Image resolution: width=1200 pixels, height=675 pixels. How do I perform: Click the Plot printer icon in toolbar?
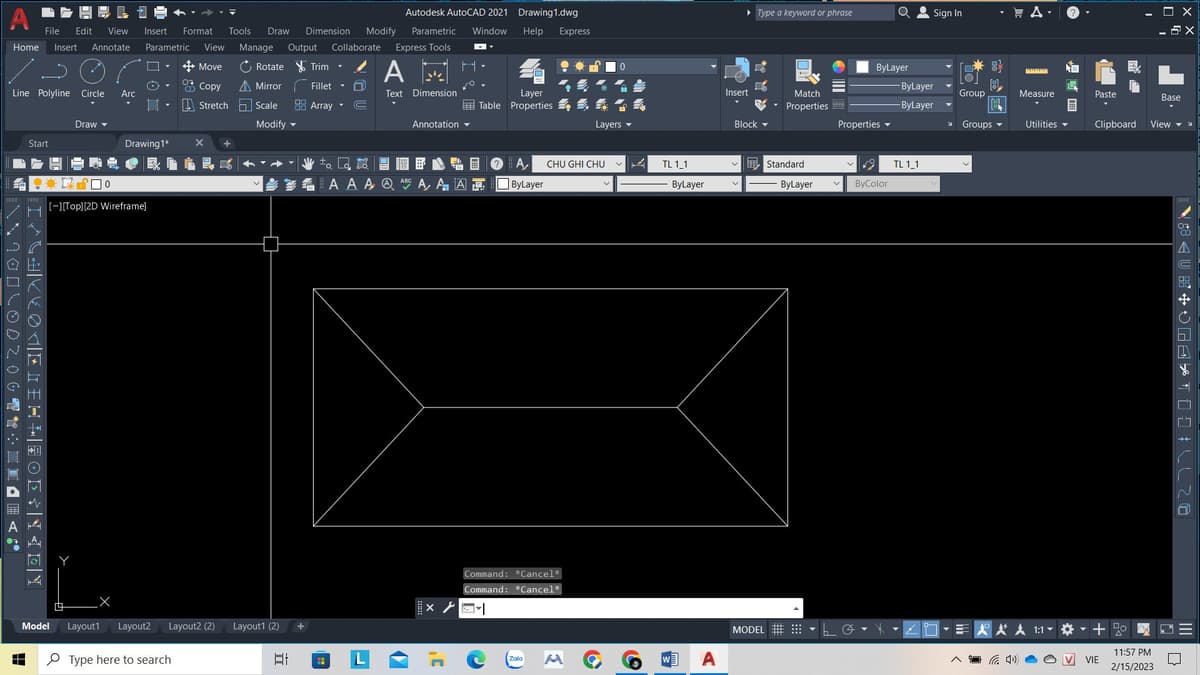point(75,164)
